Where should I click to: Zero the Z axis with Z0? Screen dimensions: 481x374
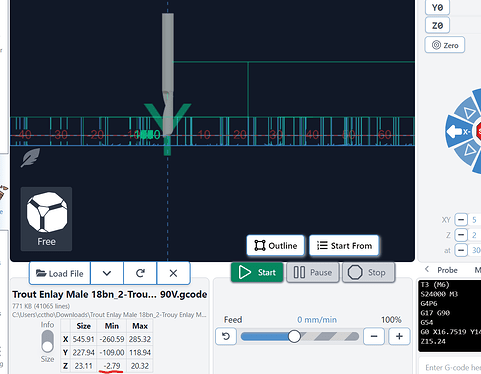[x=437, y=25]
